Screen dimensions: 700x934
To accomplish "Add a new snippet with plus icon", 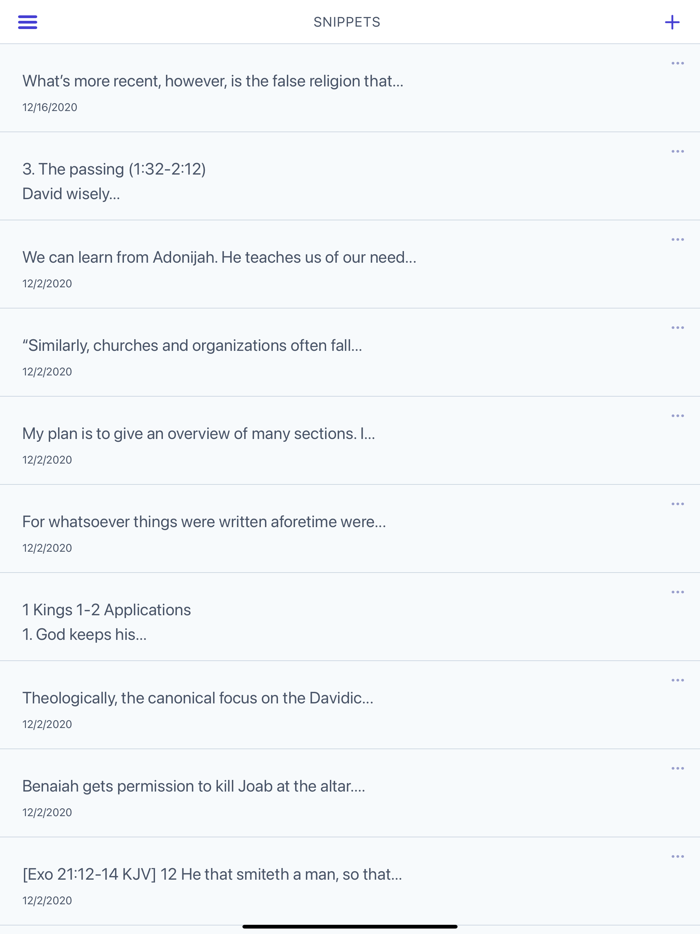I will 672,22.
